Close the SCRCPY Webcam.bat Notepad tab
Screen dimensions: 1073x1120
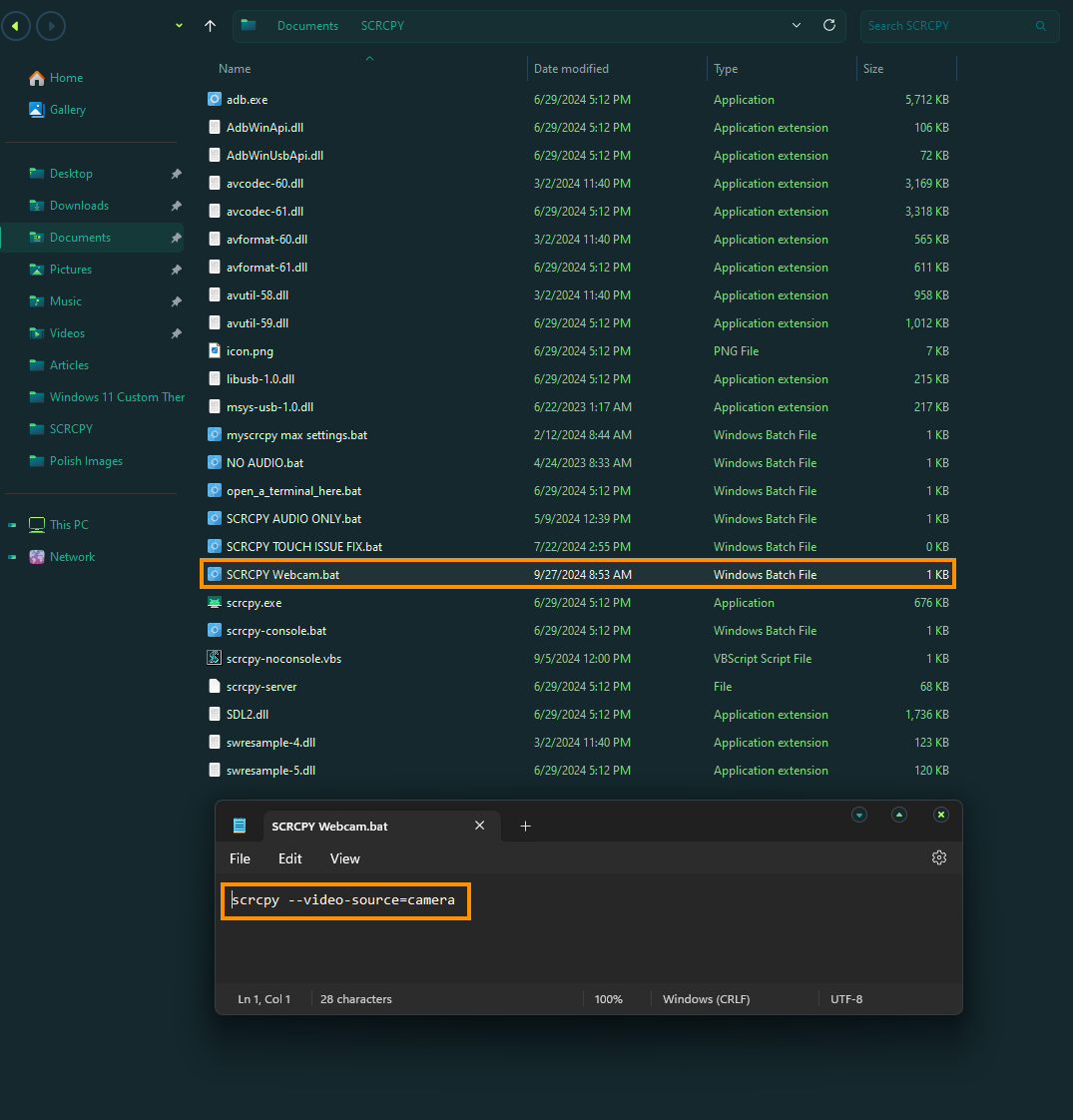coord(480,826)
